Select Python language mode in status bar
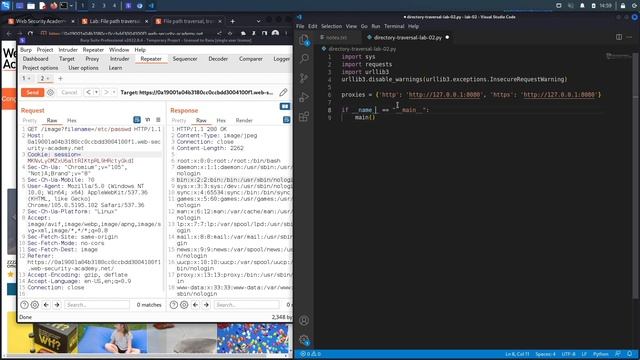640x360 pixels. (600, 354)
